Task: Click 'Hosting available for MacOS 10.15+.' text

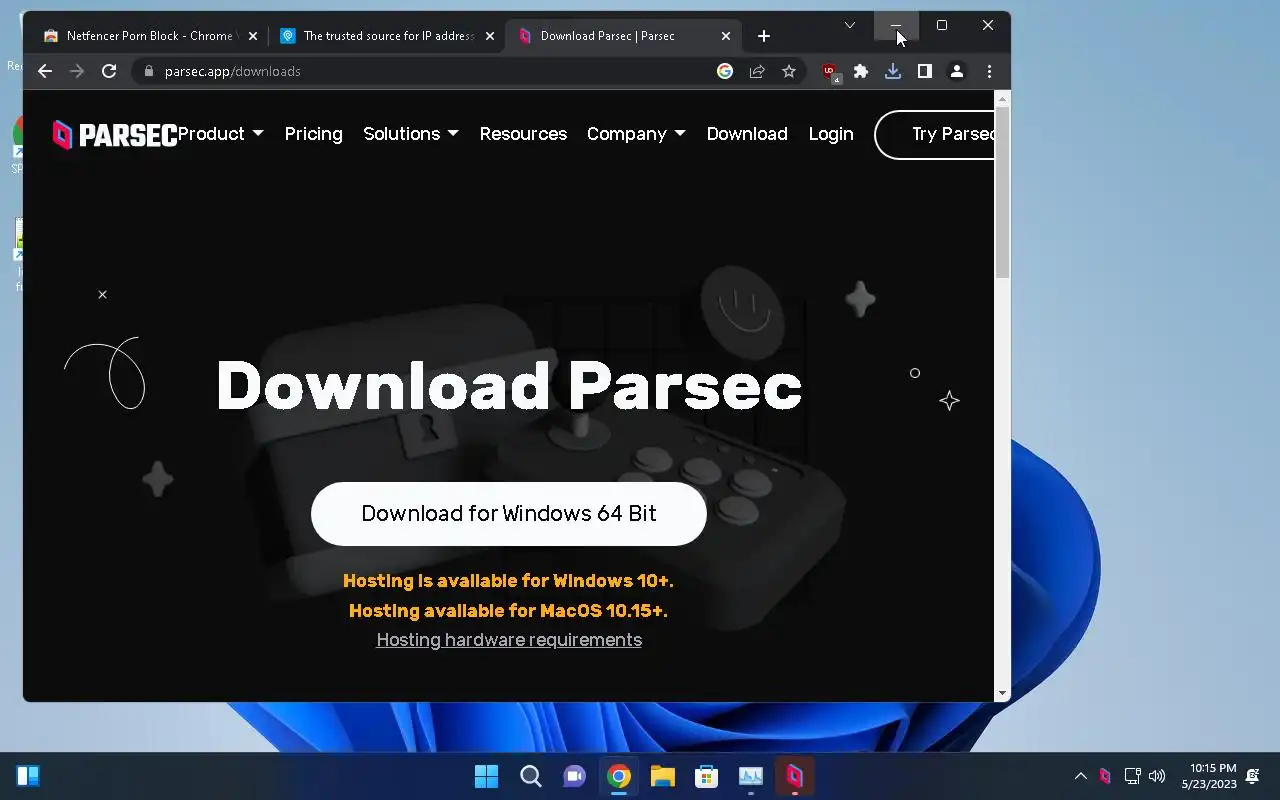Action: (x=508, y=611)
